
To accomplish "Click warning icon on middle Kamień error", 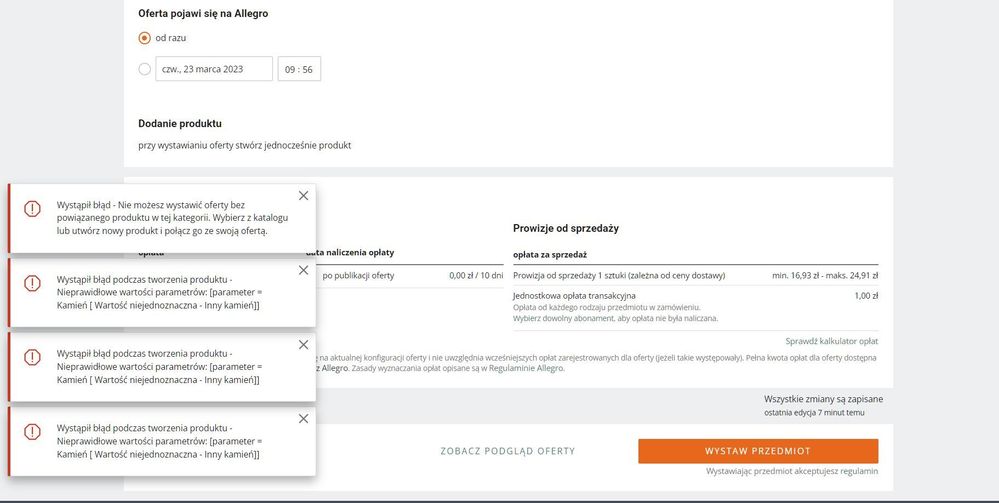I will (x=32, y=358).
